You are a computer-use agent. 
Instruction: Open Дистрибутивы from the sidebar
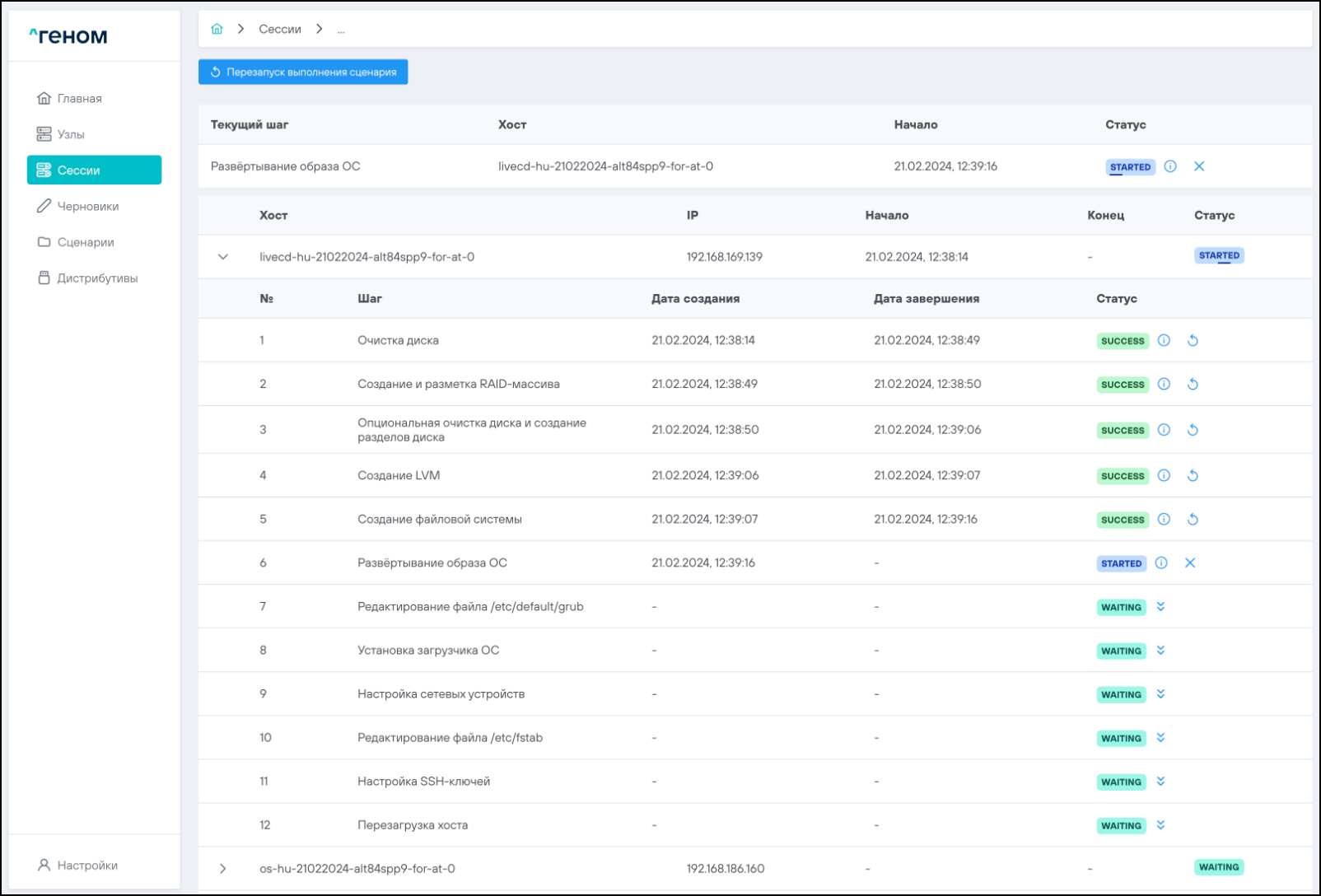coord(96,278)
